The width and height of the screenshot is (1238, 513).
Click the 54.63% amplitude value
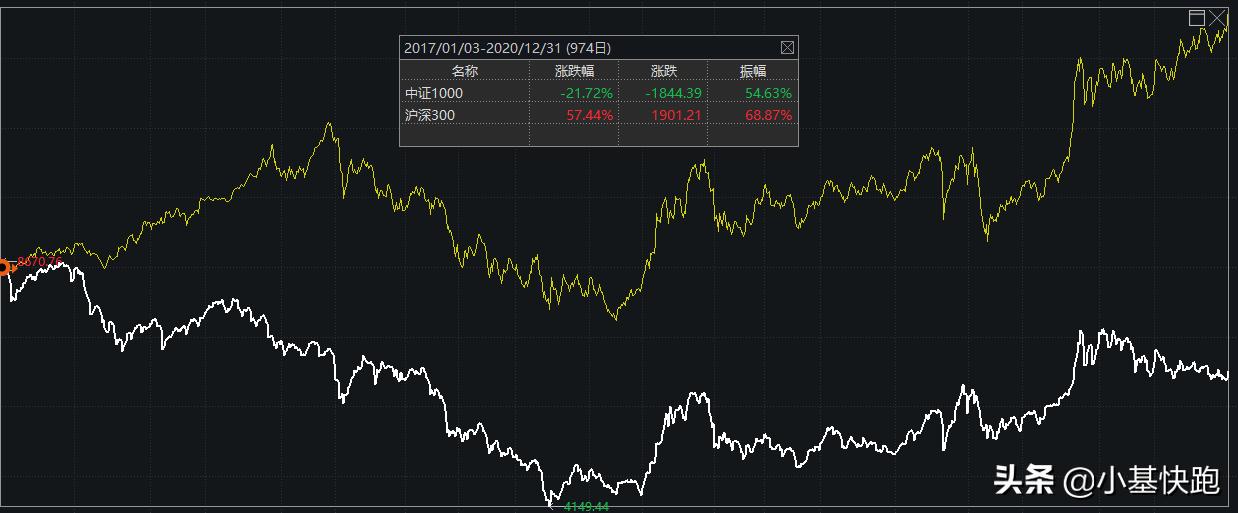tap(769, 93)
